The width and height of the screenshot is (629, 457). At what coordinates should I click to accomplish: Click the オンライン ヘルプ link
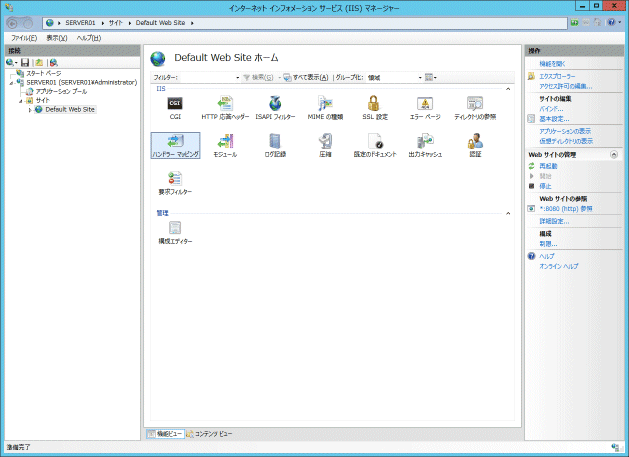558,266
